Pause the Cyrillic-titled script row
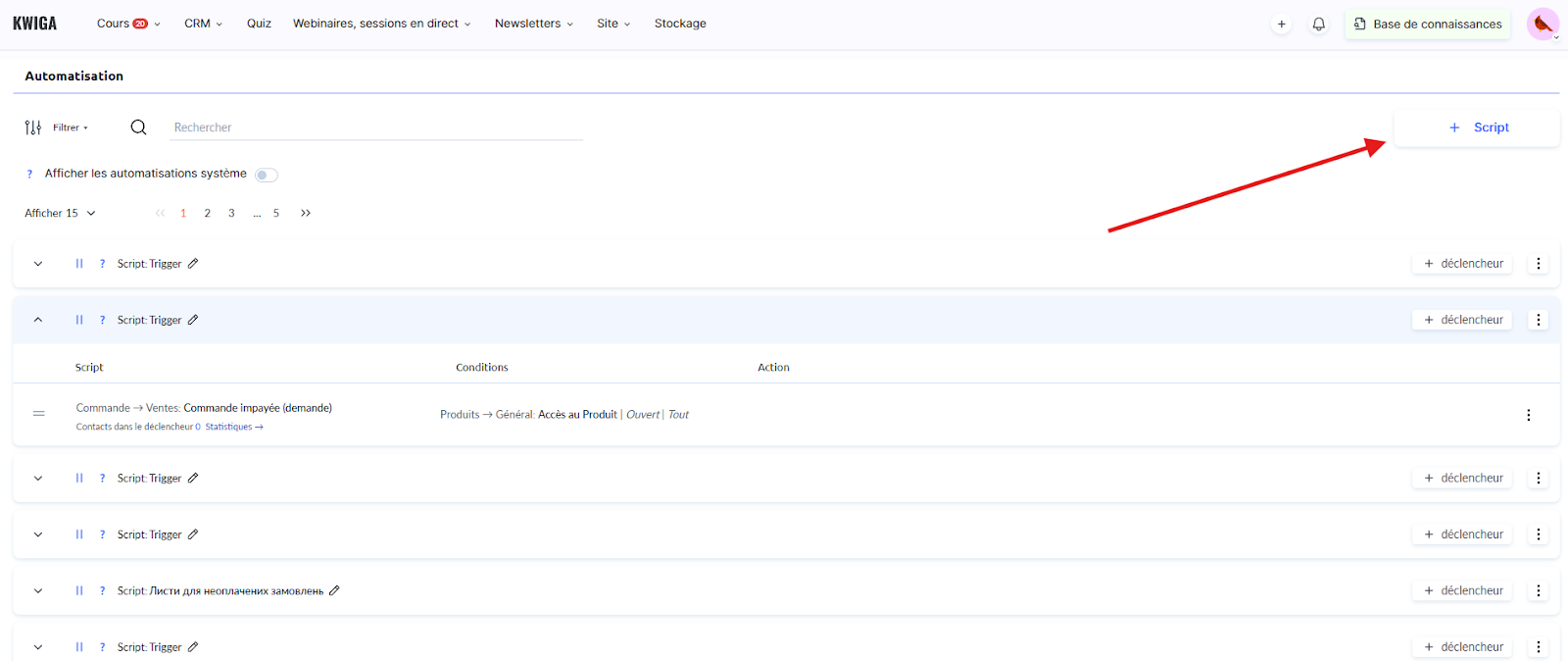This screenshot has width=1568, height=661. pyautogui.click(x=79, y=590)
